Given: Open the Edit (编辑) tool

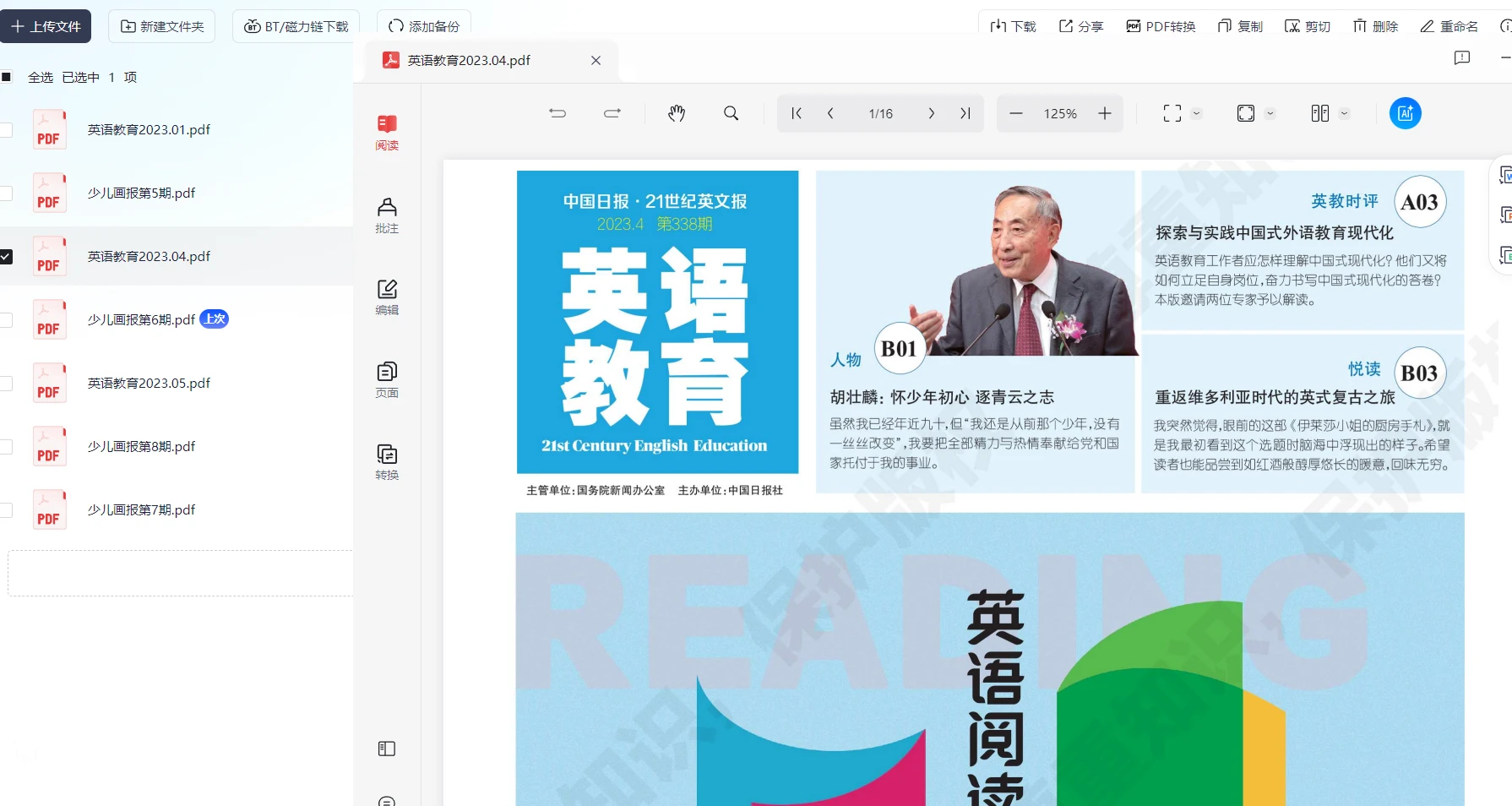Looking at the screenshot, I should (387, 297).
